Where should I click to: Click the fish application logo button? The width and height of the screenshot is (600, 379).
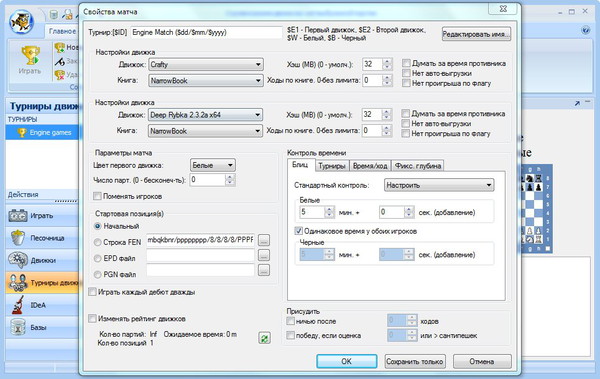tap(21, 23)
